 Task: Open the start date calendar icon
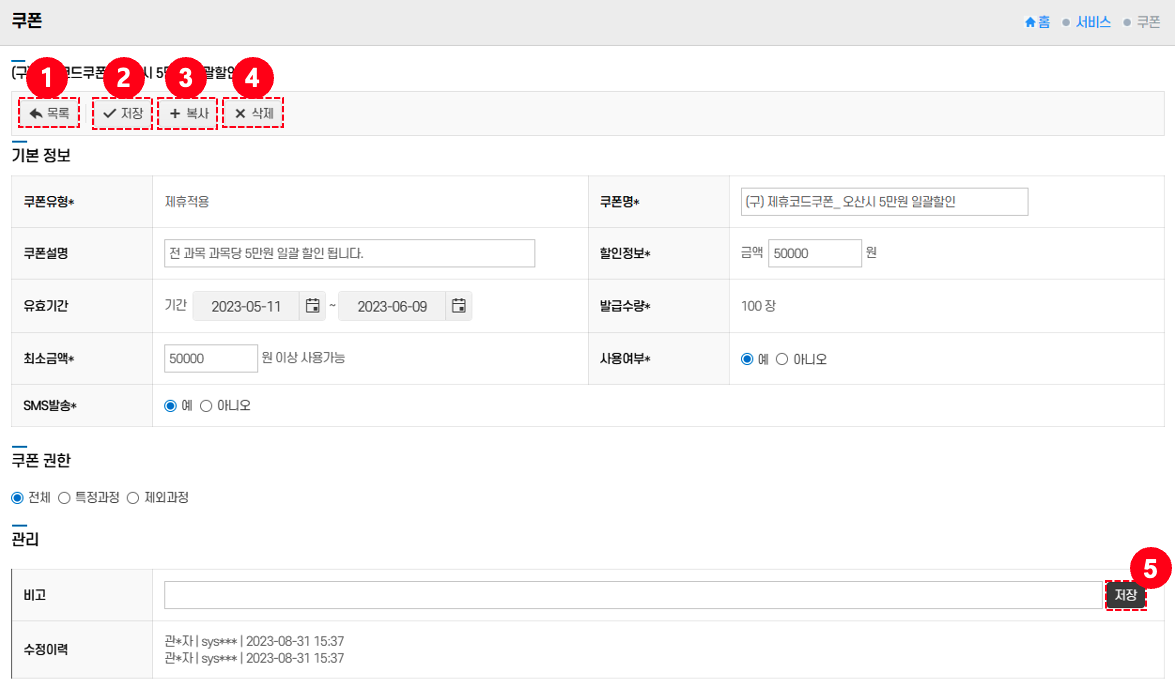click(313, 306)
